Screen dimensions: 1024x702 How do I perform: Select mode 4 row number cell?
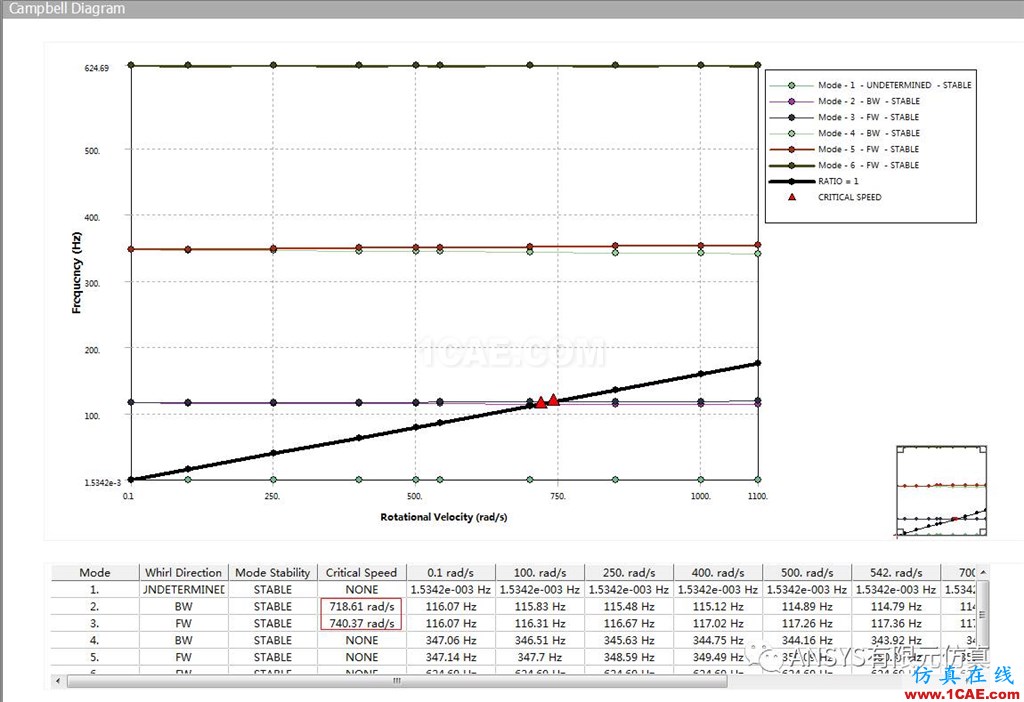(x=95, y=640)
